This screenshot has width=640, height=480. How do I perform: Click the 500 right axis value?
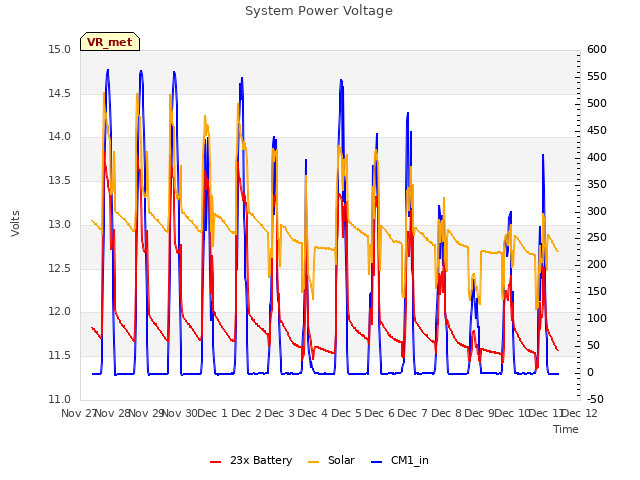597,103
